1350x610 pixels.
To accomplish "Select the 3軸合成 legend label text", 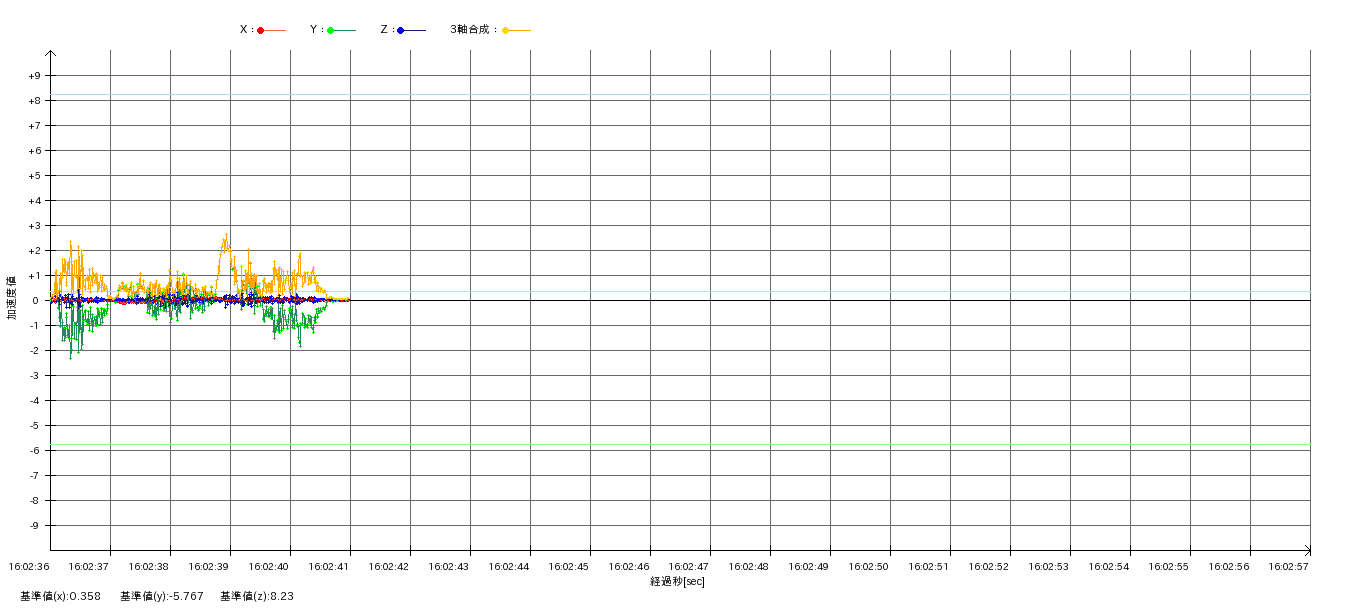I will pos(472,30).
